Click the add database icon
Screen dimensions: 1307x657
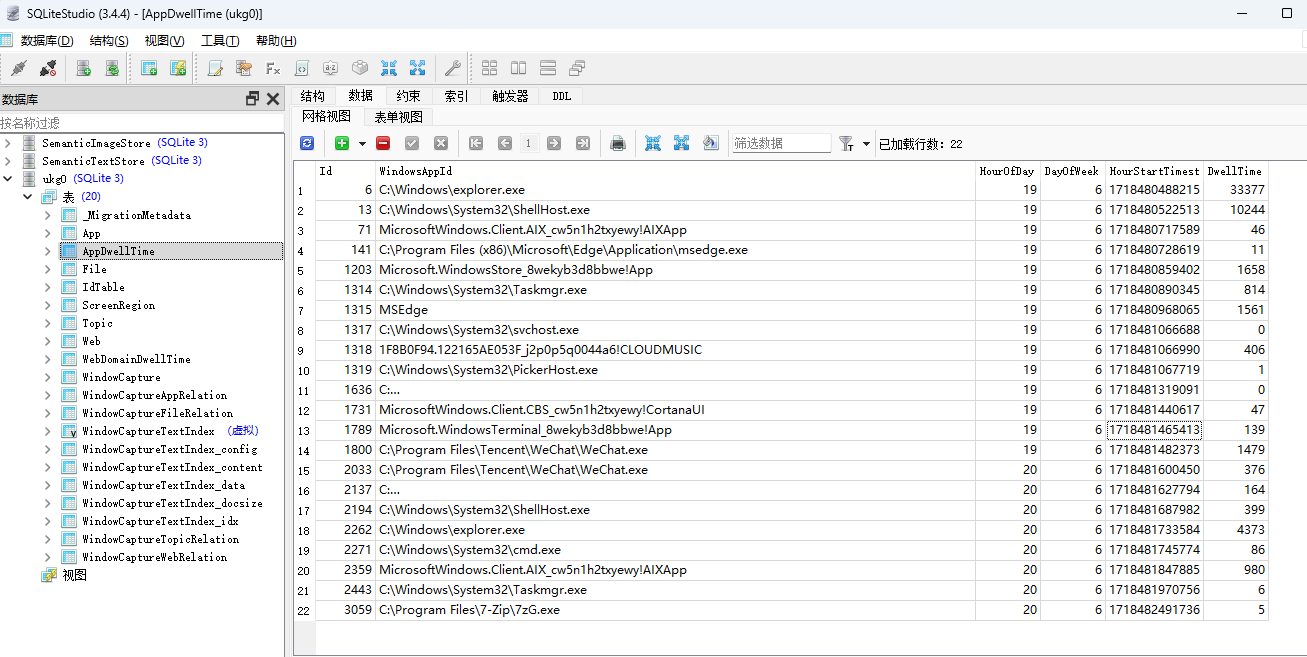(x=84, y=68)
